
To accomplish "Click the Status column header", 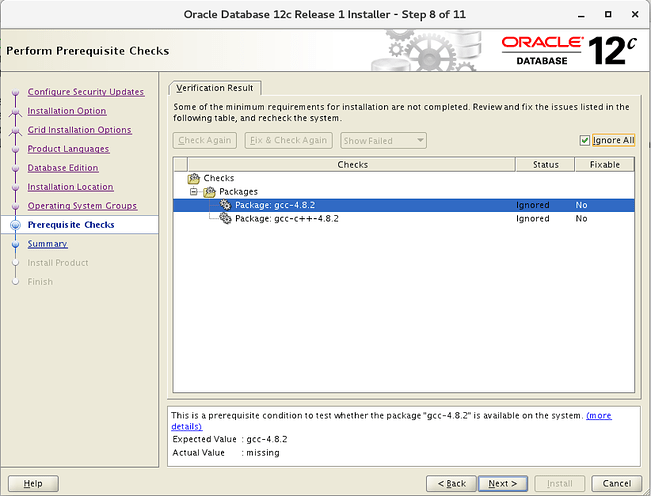I will coord(545,164).
